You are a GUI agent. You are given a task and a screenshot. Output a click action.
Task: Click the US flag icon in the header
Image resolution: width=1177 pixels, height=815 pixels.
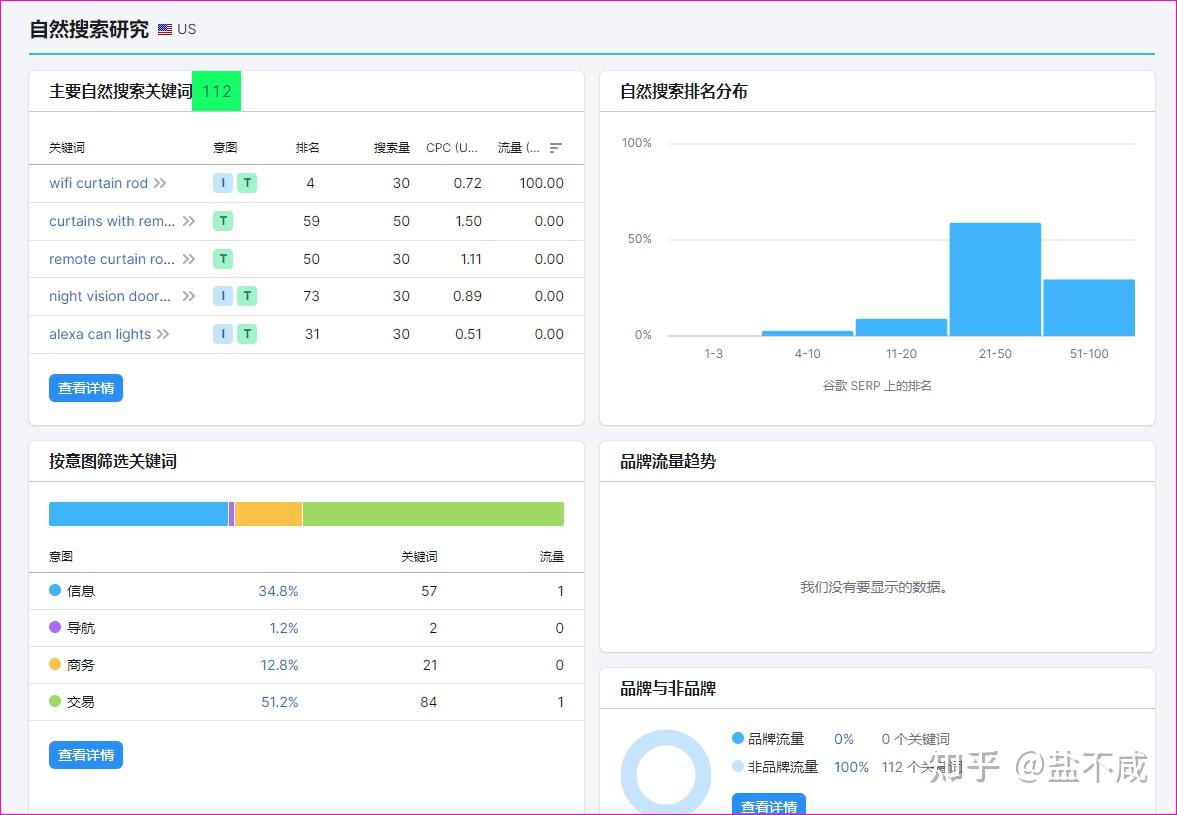click(x=165, y=29)
